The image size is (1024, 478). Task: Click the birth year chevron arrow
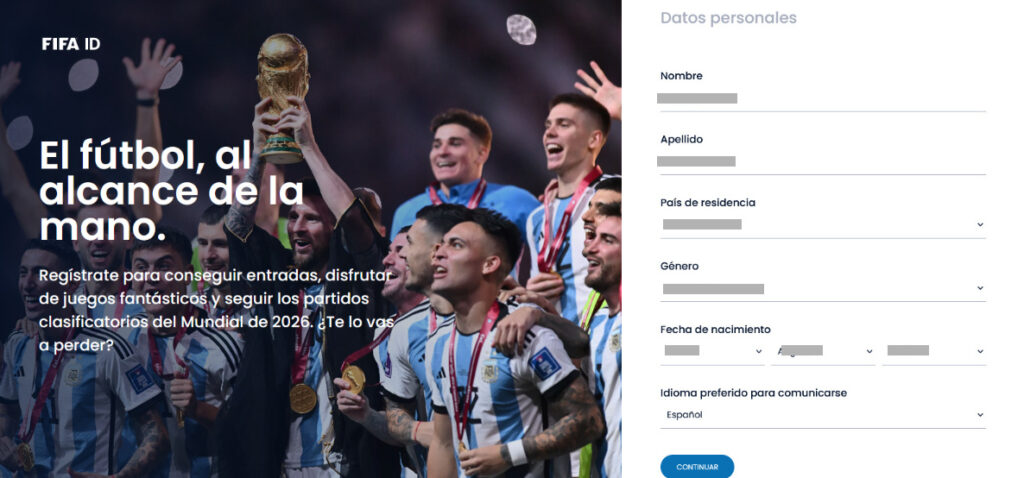click(x=980, y=351)
